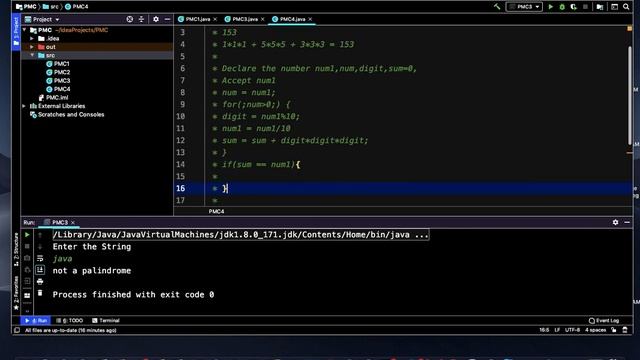Hide the Project tool window

click(x=167, y=19)
